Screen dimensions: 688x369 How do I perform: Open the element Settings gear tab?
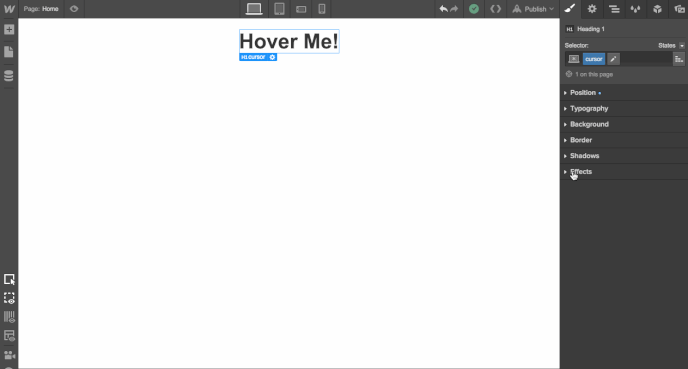pos(592,9)
